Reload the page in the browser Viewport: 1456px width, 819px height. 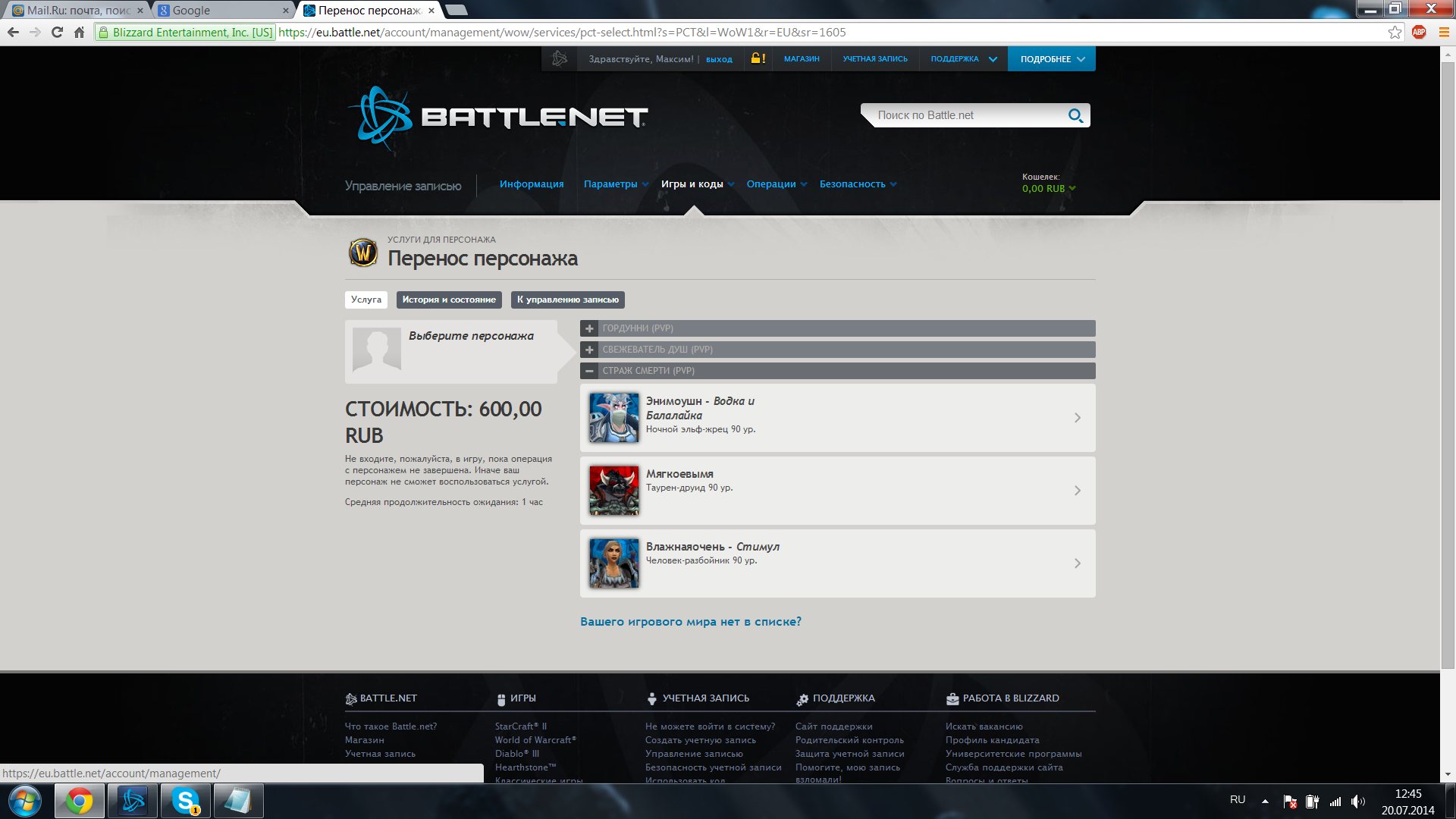[x=57, y=32]
